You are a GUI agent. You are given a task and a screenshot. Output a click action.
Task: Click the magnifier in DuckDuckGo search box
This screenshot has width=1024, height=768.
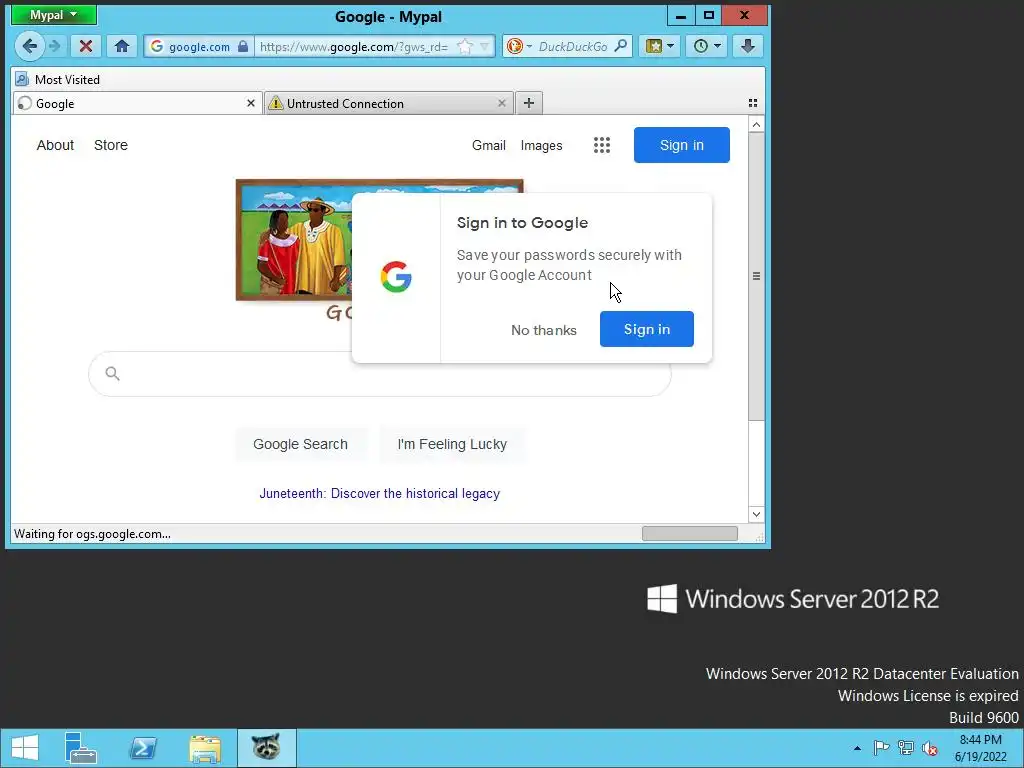tap(621, 46)
